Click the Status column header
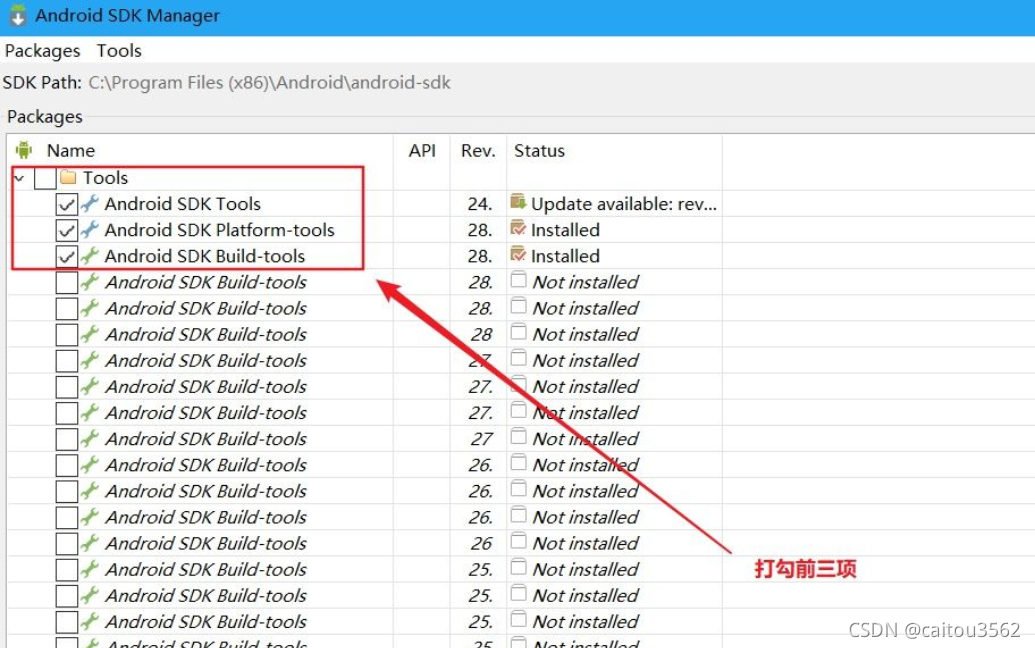The width and height of the screenshot is (1035, 648). [539, 150]
